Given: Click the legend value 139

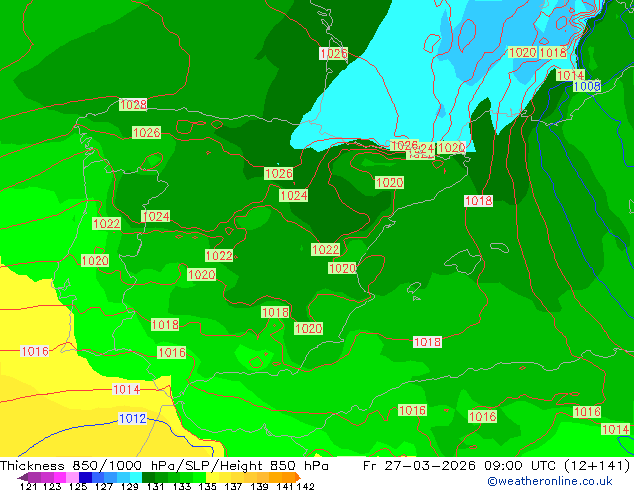Looking at the screenshot, I should pyautogui.click(x=259, y=486).
